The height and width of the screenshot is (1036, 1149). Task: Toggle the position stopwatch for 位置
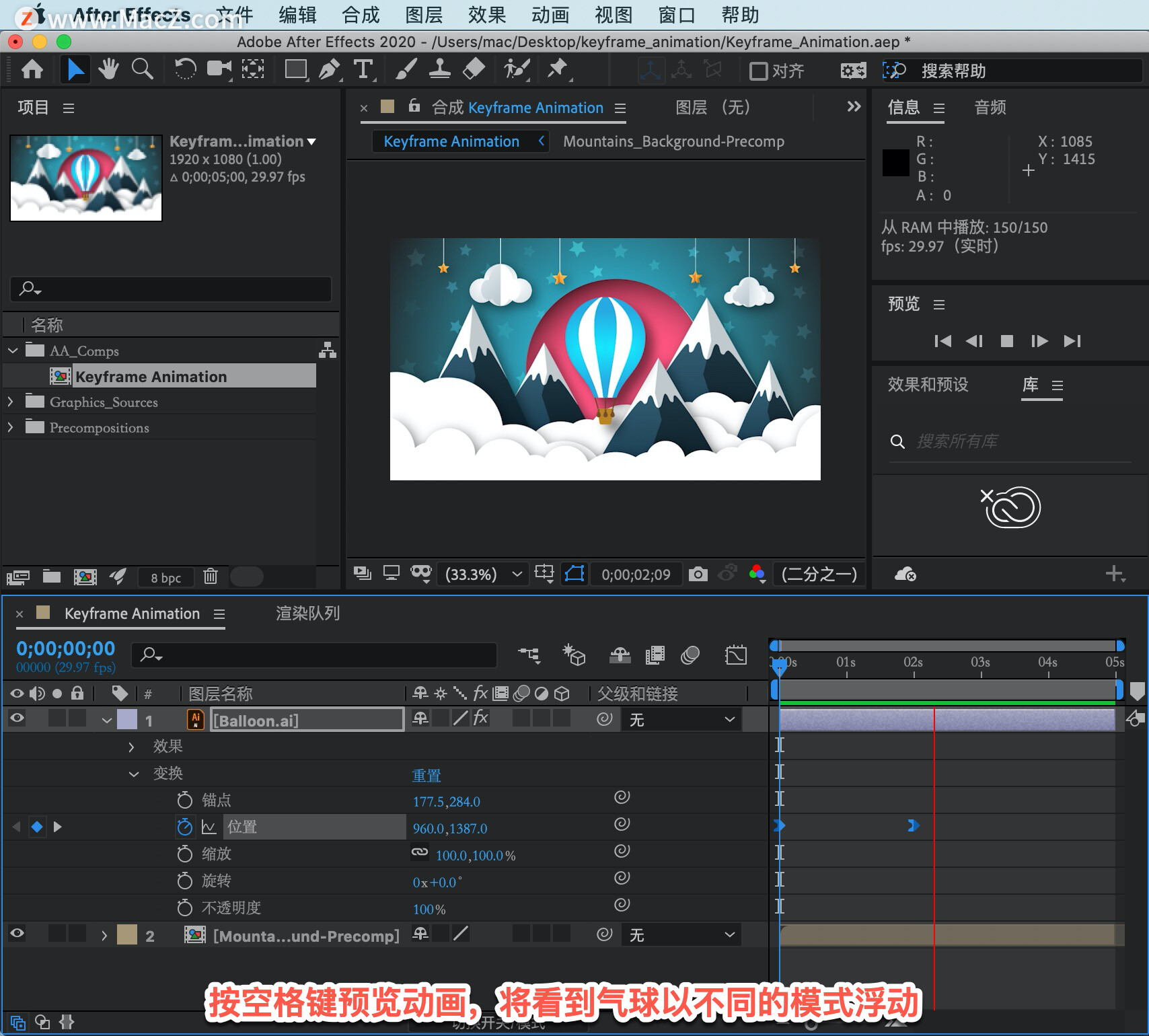tap(184, 827)
